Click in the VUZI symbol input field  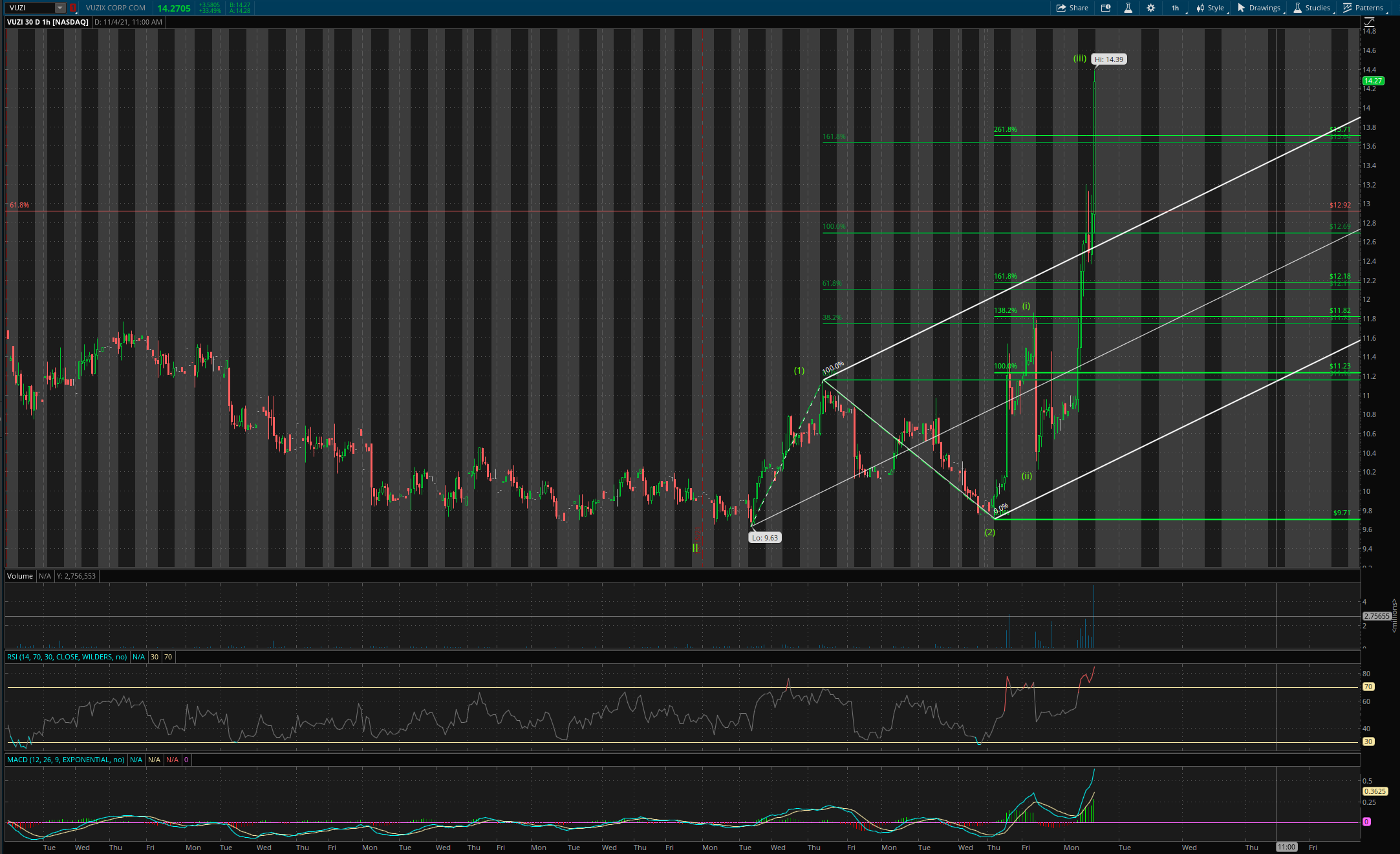point(29,8)
